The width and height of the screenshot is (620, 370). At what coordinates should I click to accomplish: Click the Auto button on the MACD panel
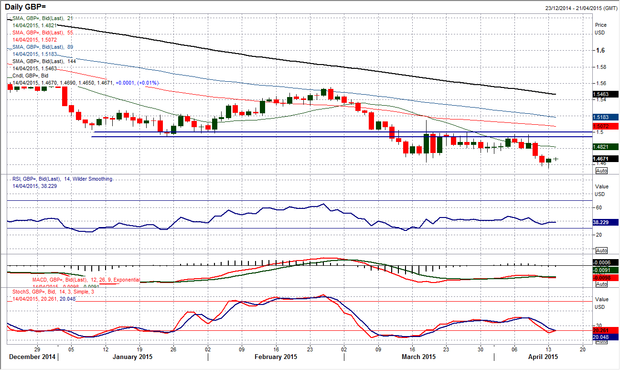point(601,285)
